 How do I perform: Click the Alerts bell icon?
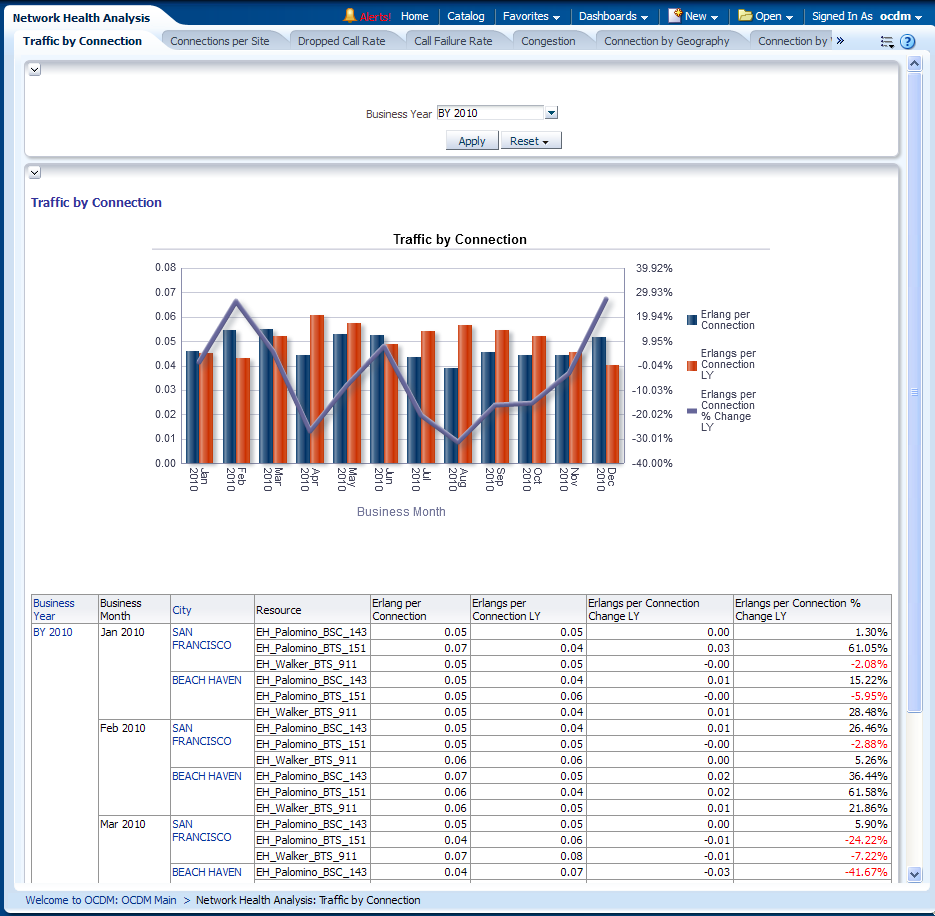tap(350, 16)
